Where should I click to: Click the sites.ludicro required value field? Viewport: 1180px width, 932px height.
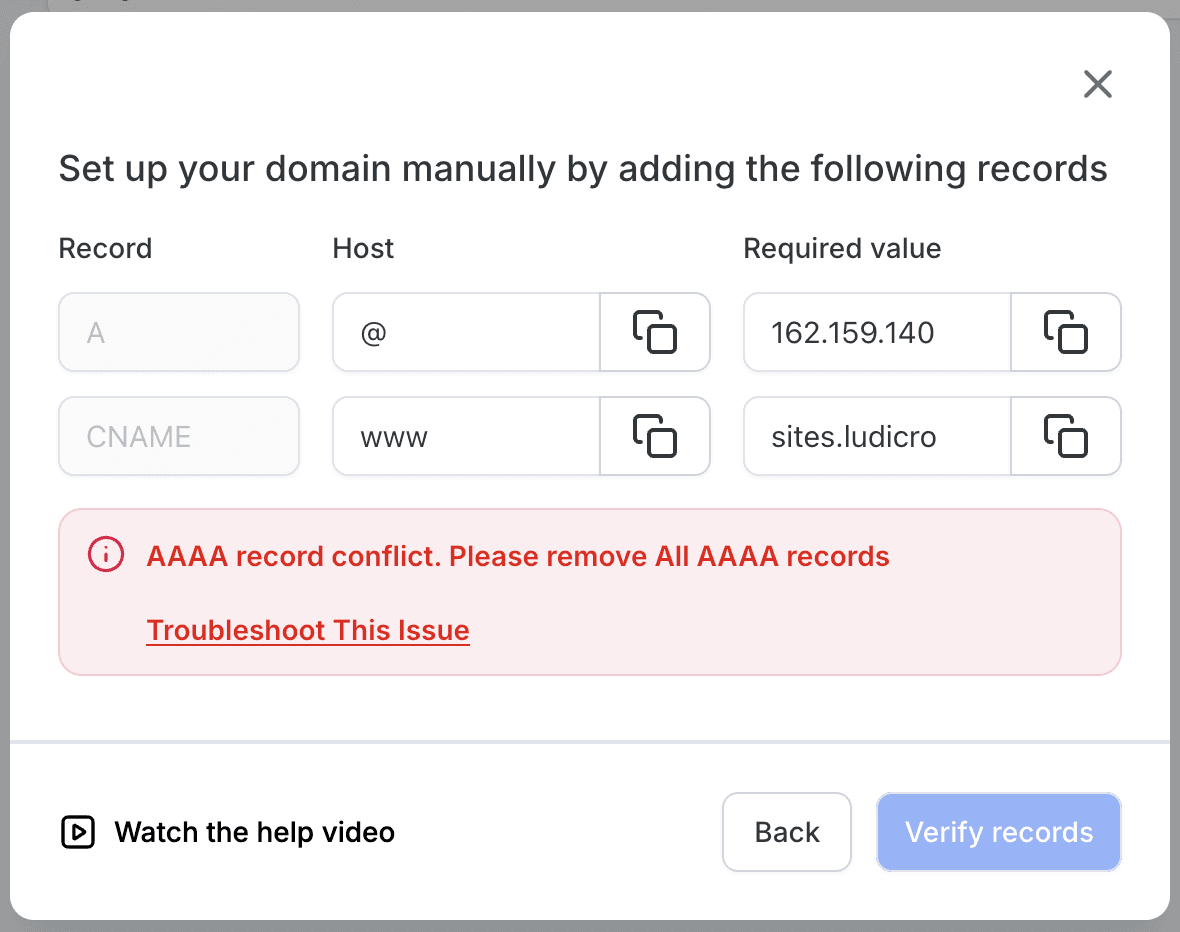point(877,436)
